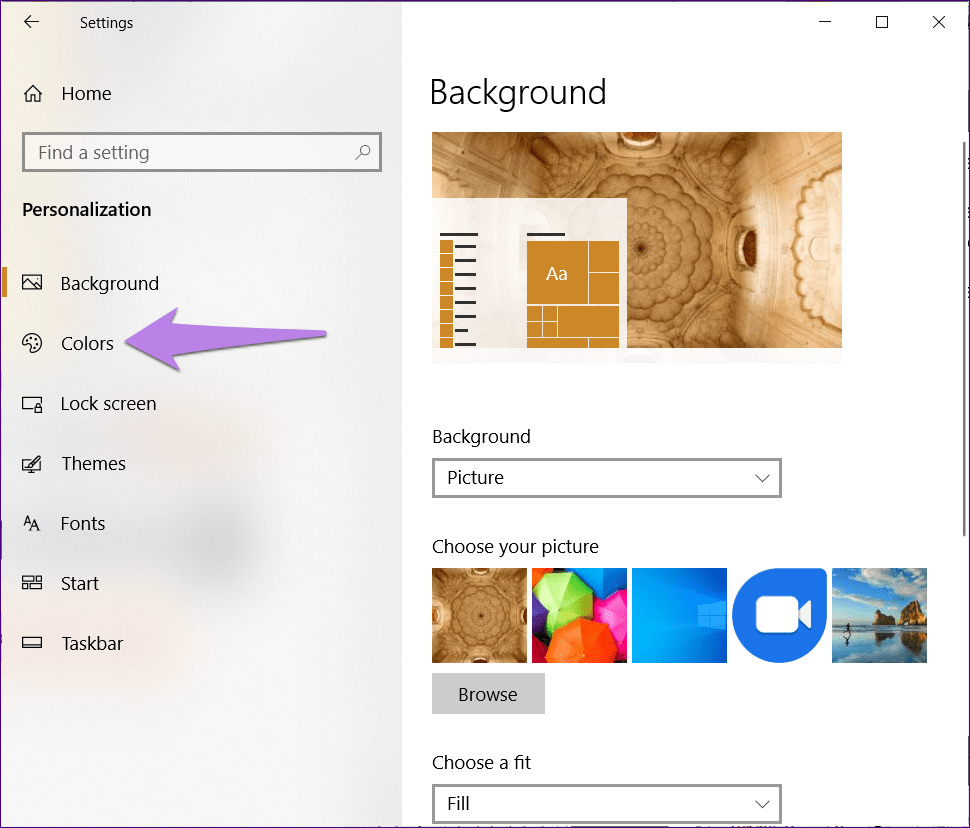Viewport: 970px width, 828px height.
Task: Type in the Find a setting box
Action: coord(190,153)
